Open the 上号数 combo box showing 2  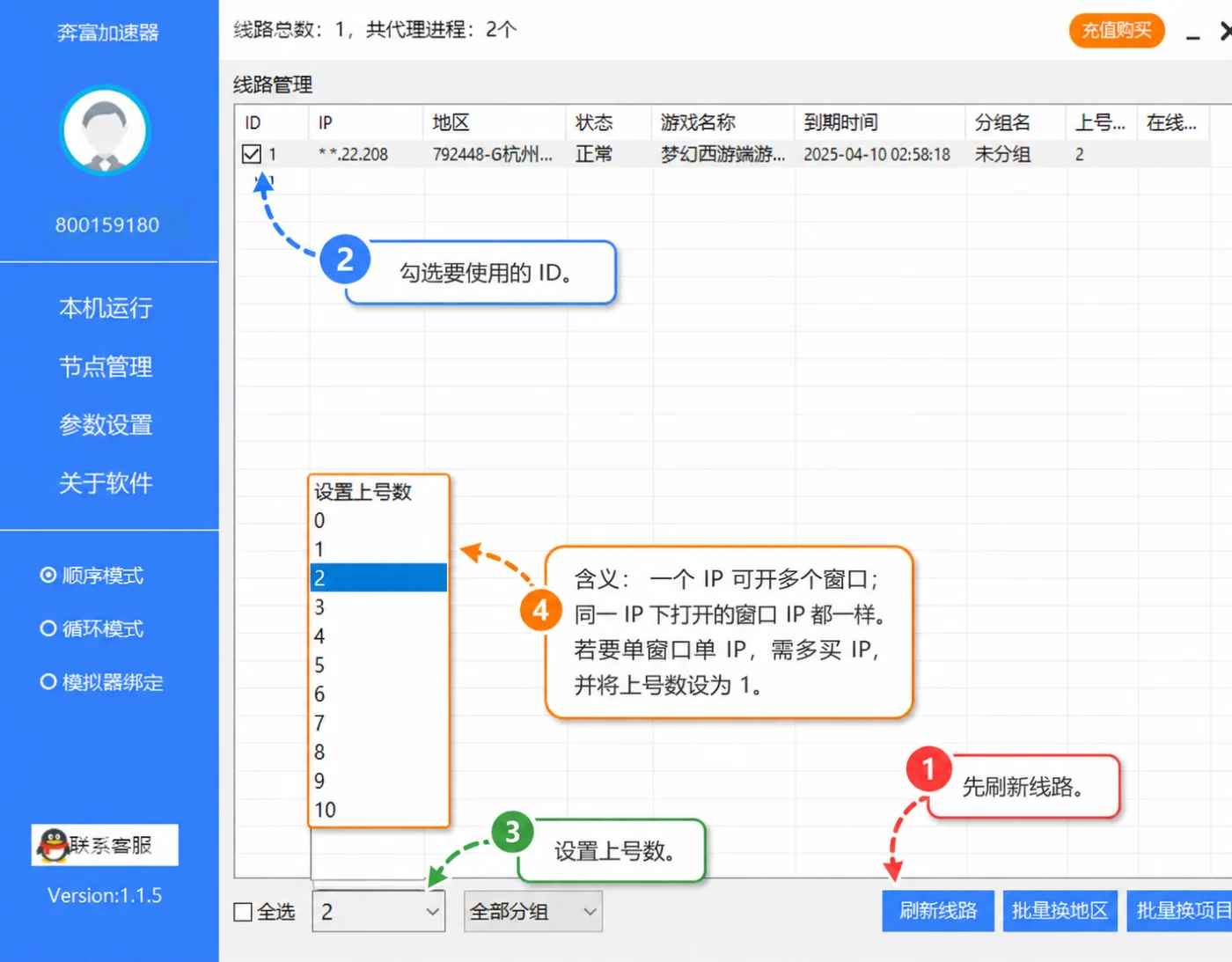(x=378, y=912)
